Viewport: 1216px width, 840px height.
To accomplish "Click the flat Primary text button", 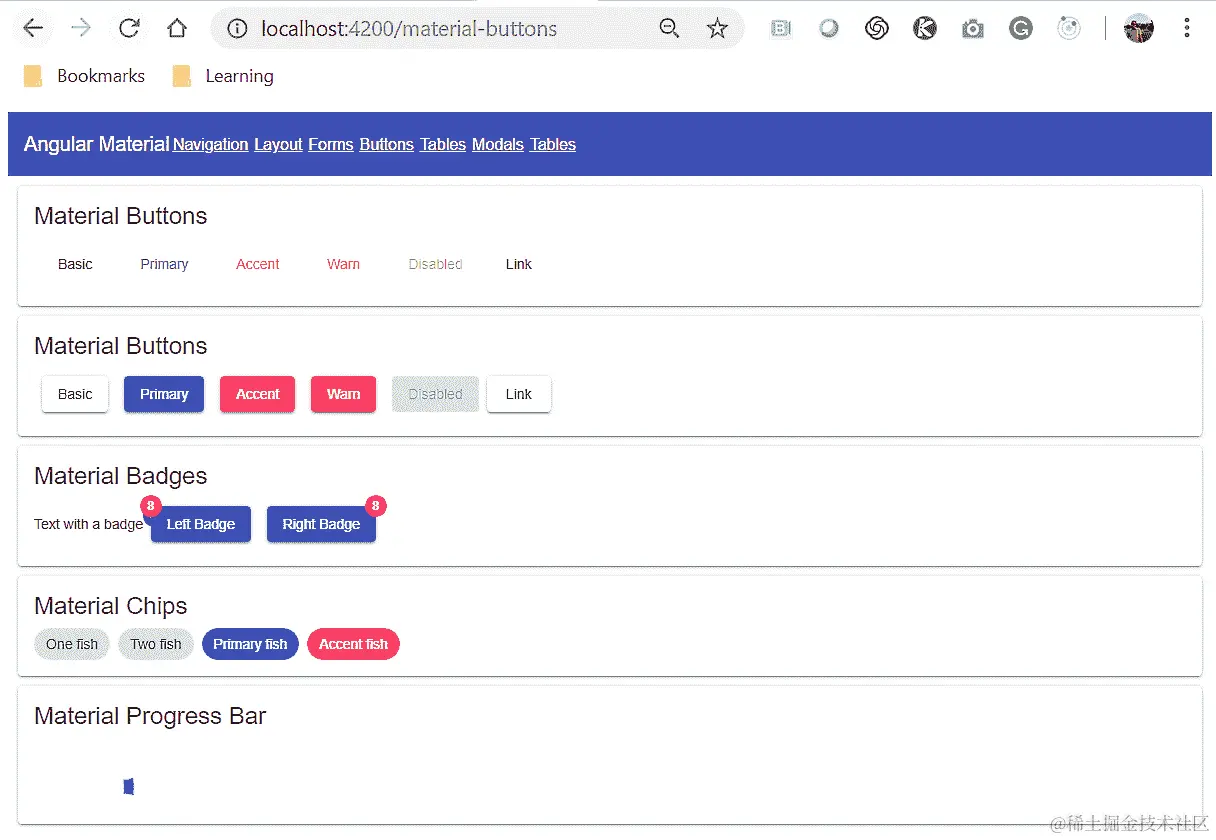I will [164, 264].
